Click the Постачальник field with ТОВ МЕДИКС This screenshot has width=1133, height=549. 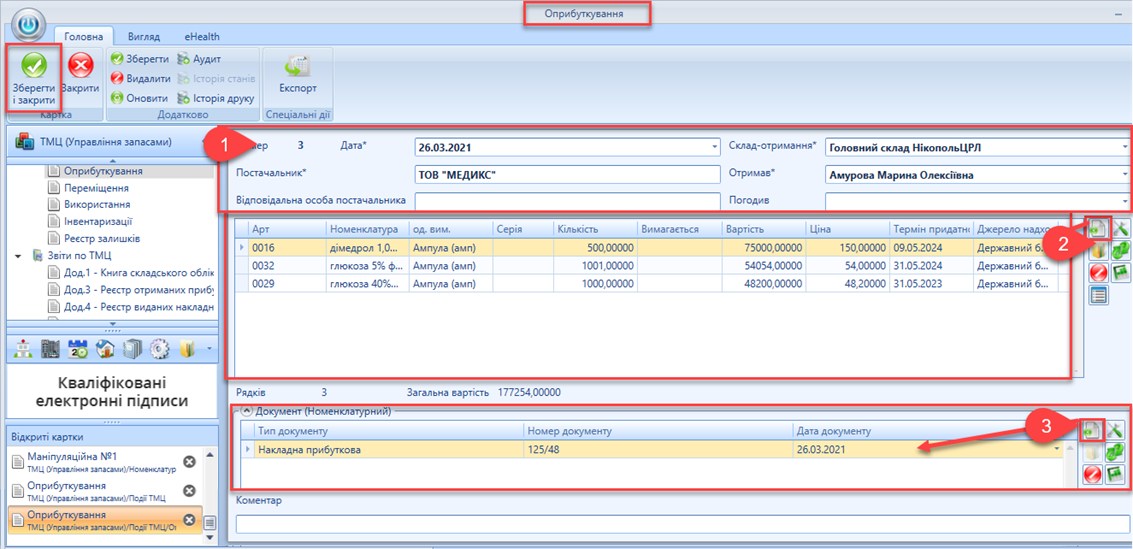coord(568,174)
